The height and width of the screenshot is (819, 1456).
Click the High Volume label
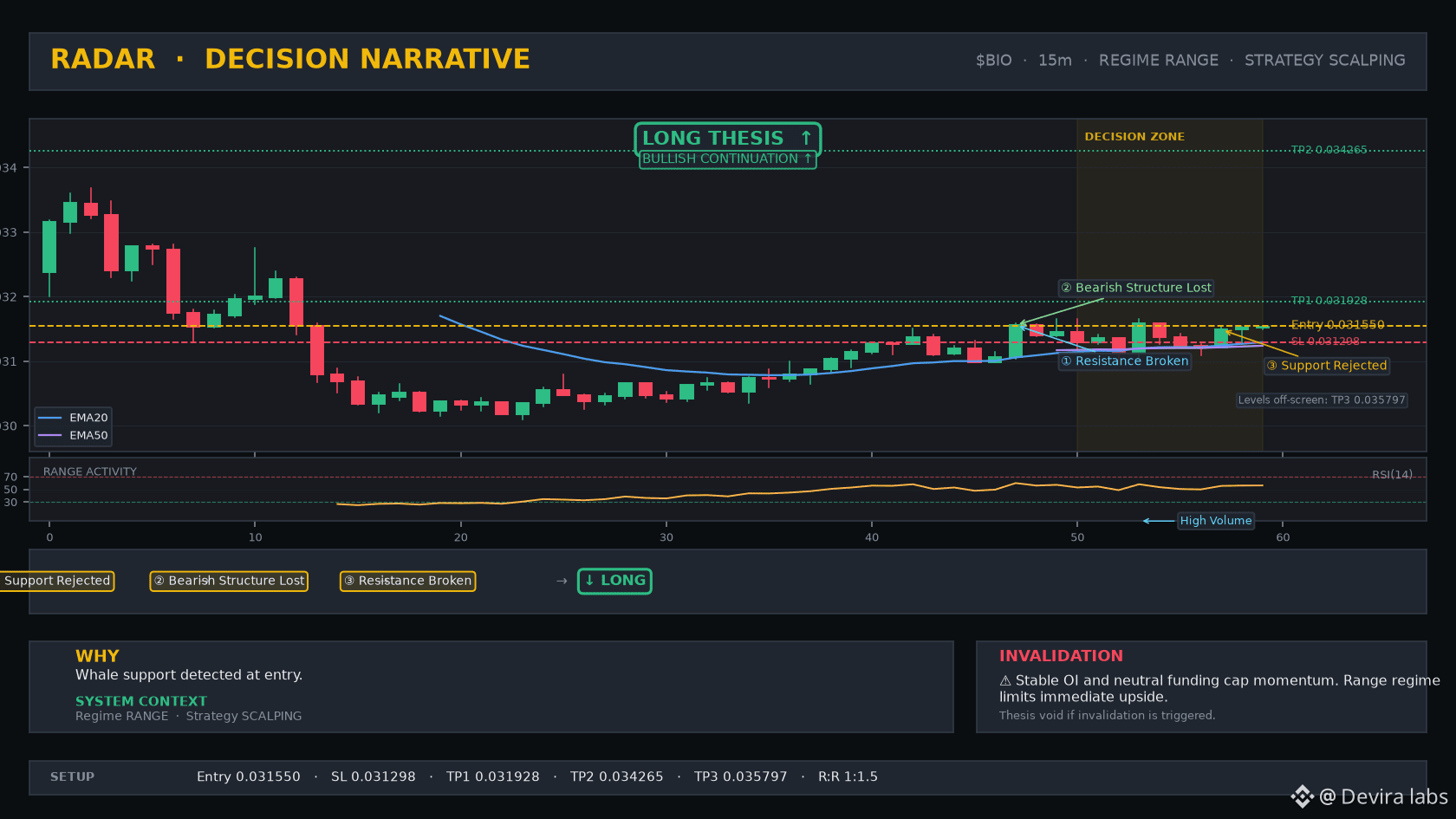tap(1216, 521)
